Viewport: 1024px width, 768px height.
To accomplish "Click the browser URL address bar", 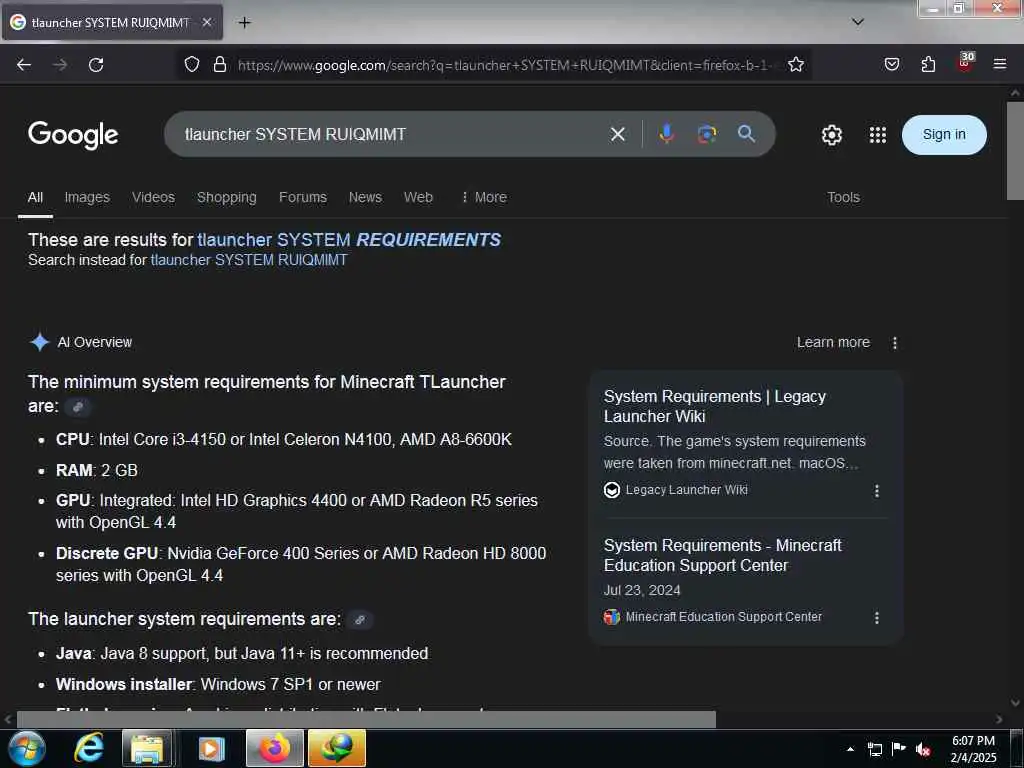I will (504, 65).
